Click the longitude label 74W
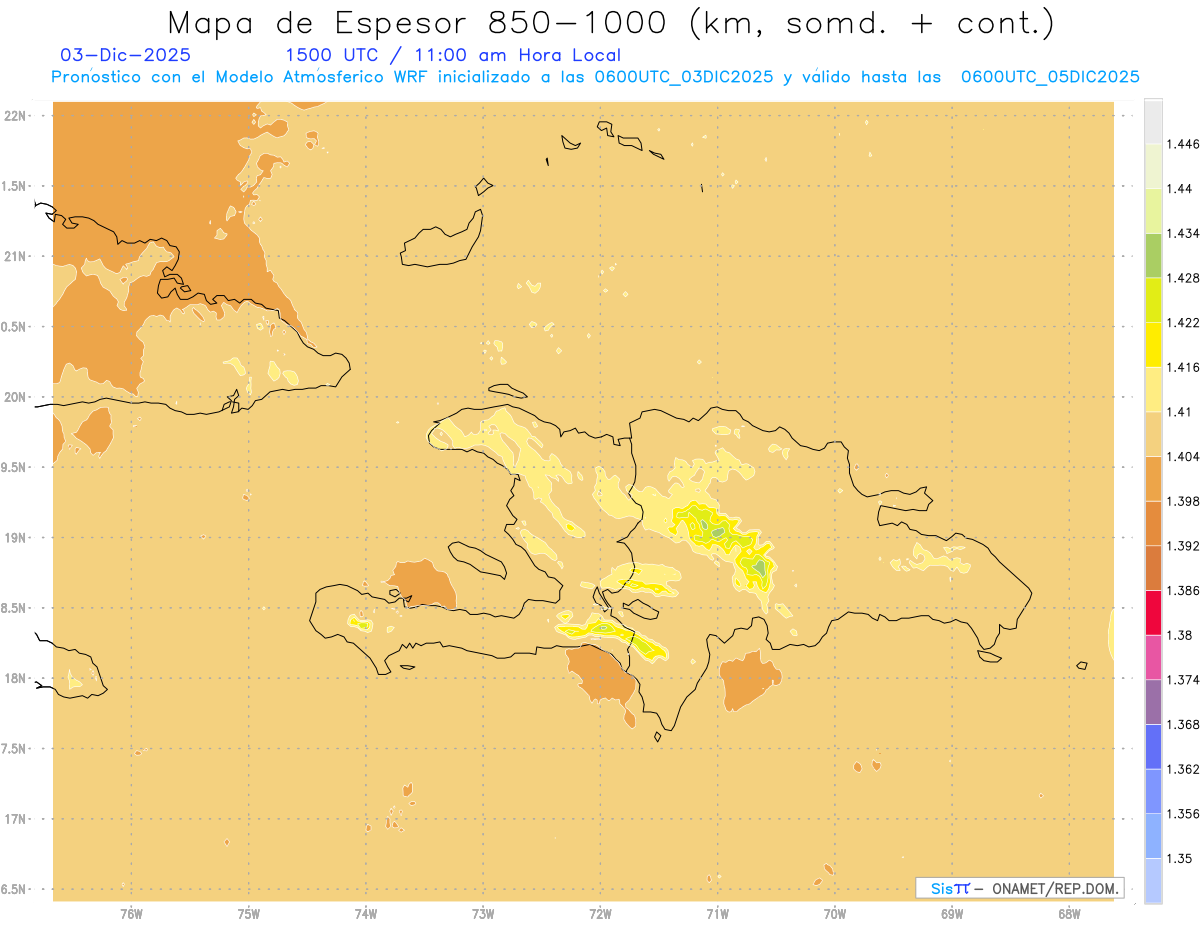 366,913
